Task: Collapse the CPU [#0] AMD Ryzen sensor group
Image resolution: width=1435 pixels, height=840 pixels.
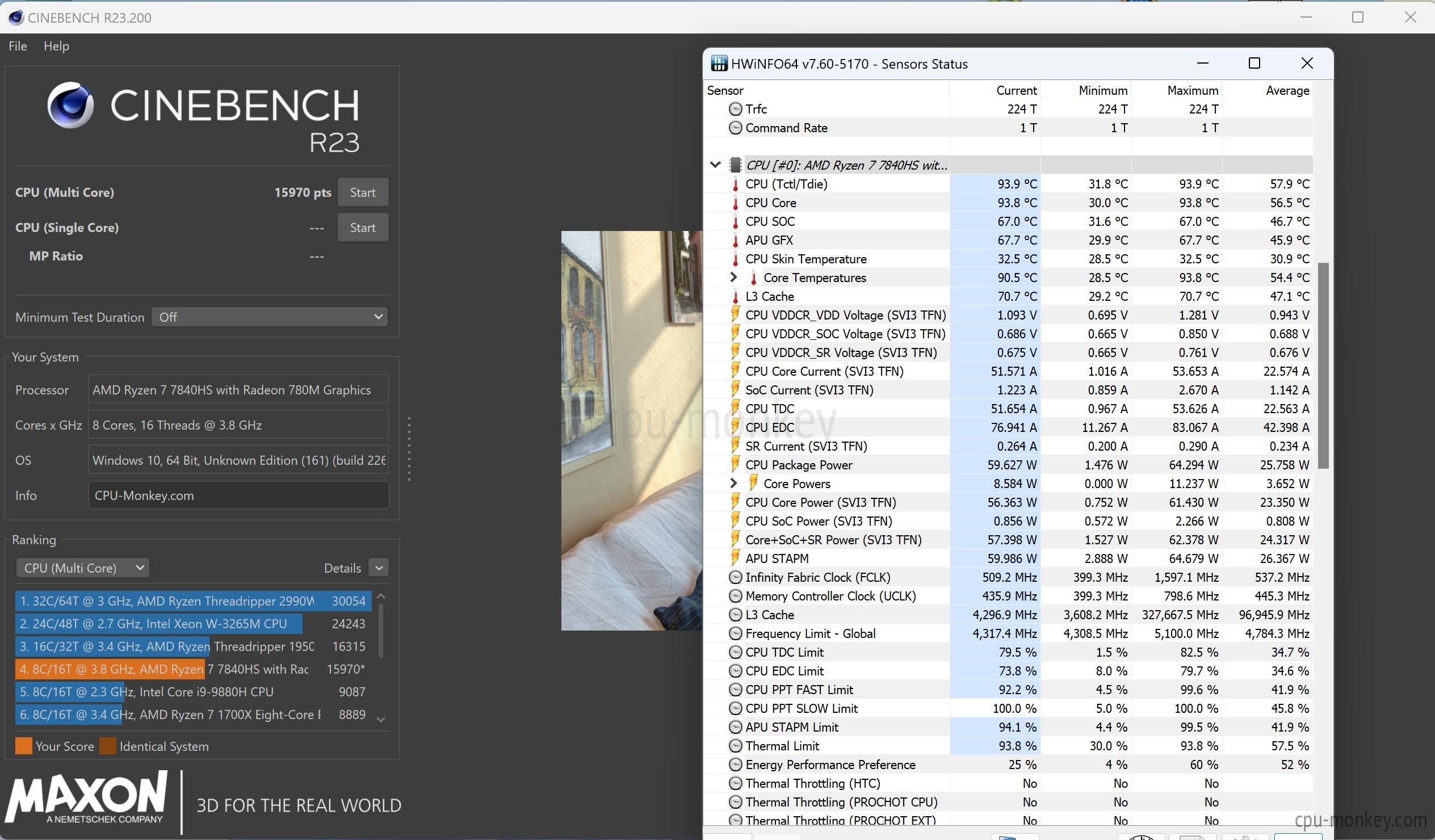Action: point(716,165)
